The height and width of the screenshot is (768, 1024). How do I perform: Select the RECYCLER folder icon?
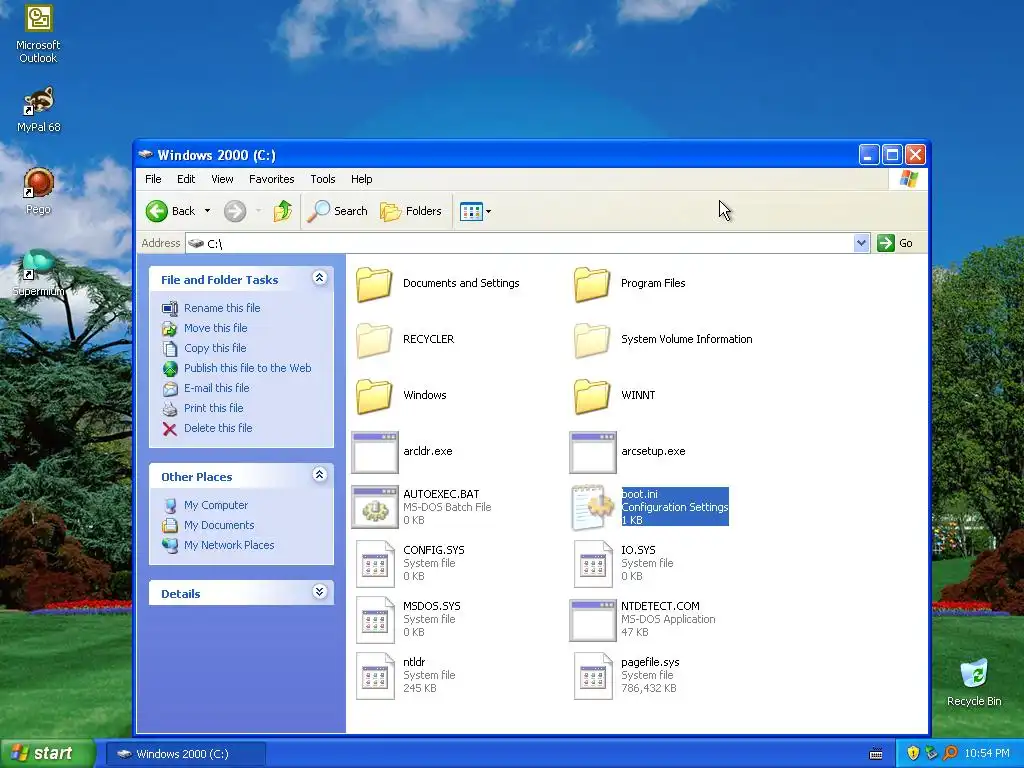[x=374, y=340]
